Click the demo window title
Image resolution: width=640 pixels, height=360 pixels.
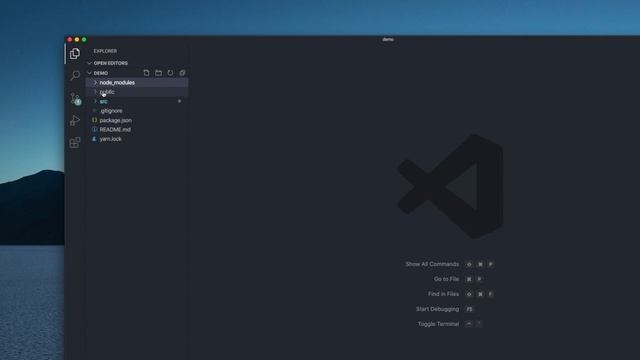tap(388, 40)
